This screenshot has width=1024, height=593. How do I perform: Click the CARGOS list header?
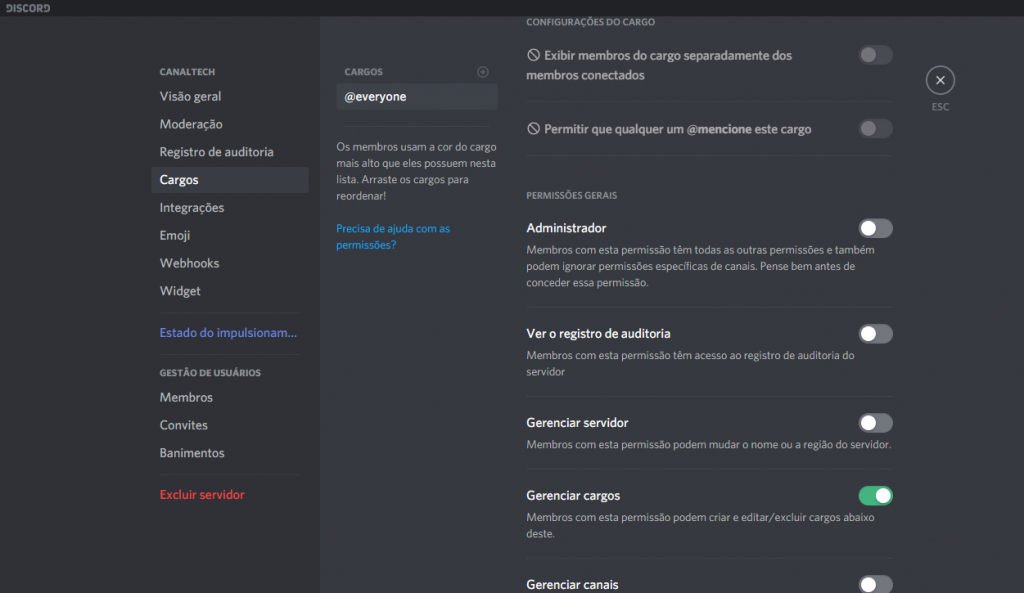(x=364, y=72)
